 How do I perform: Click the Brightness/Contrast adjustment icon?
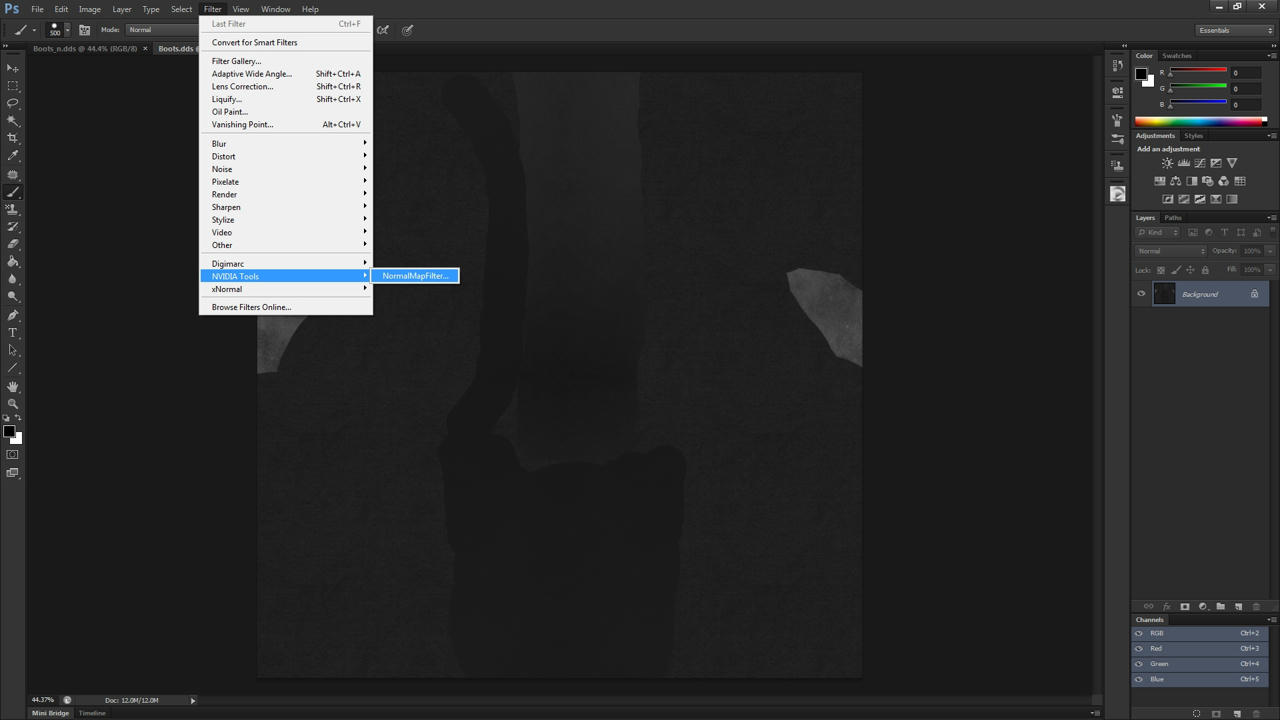1167,163
